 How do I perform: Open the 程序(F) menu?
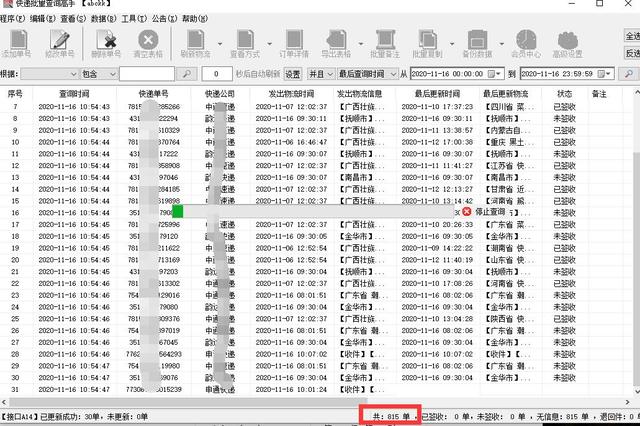click(12, 19)
